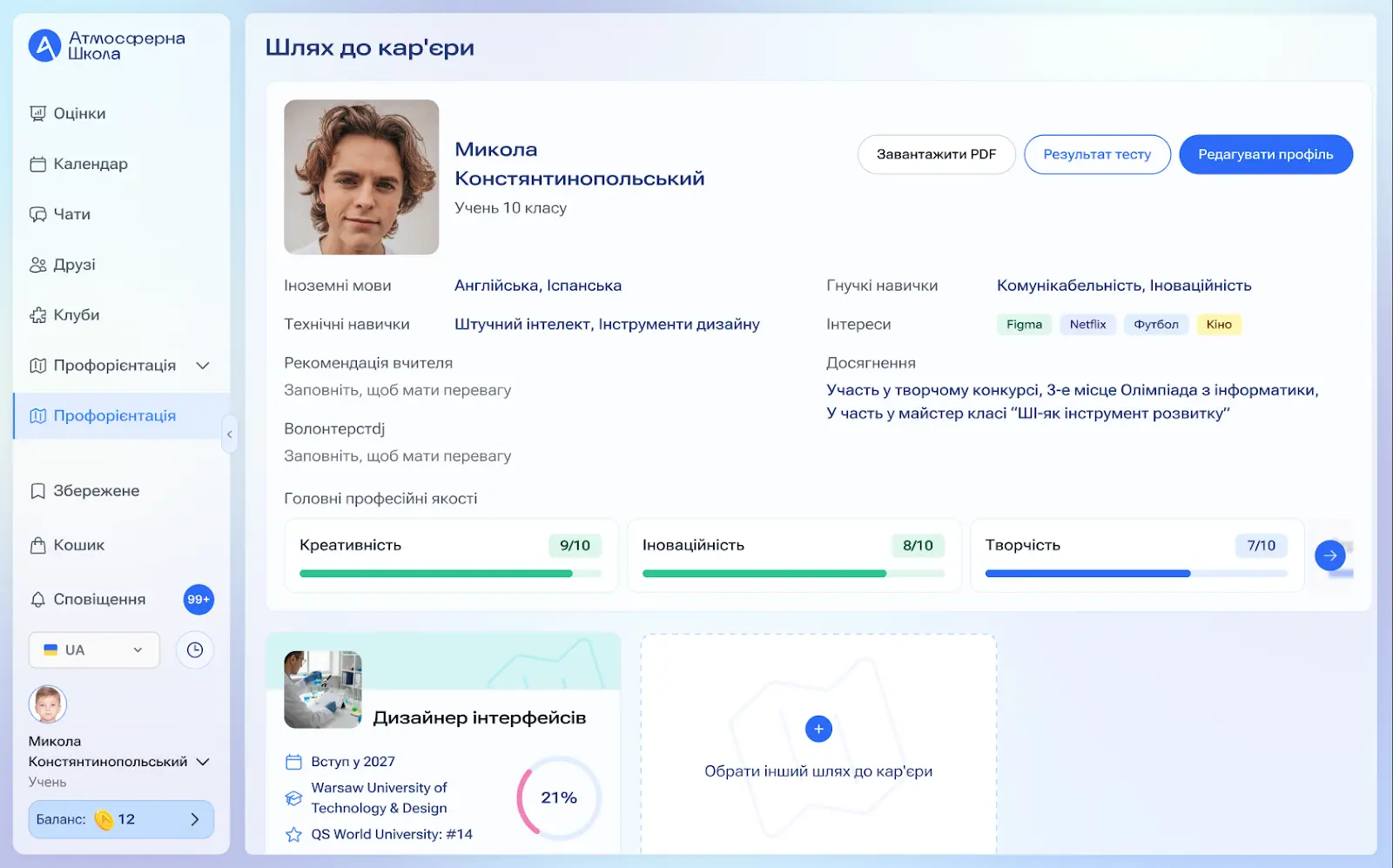Open the history clock icon near language selector

point(195,649)
